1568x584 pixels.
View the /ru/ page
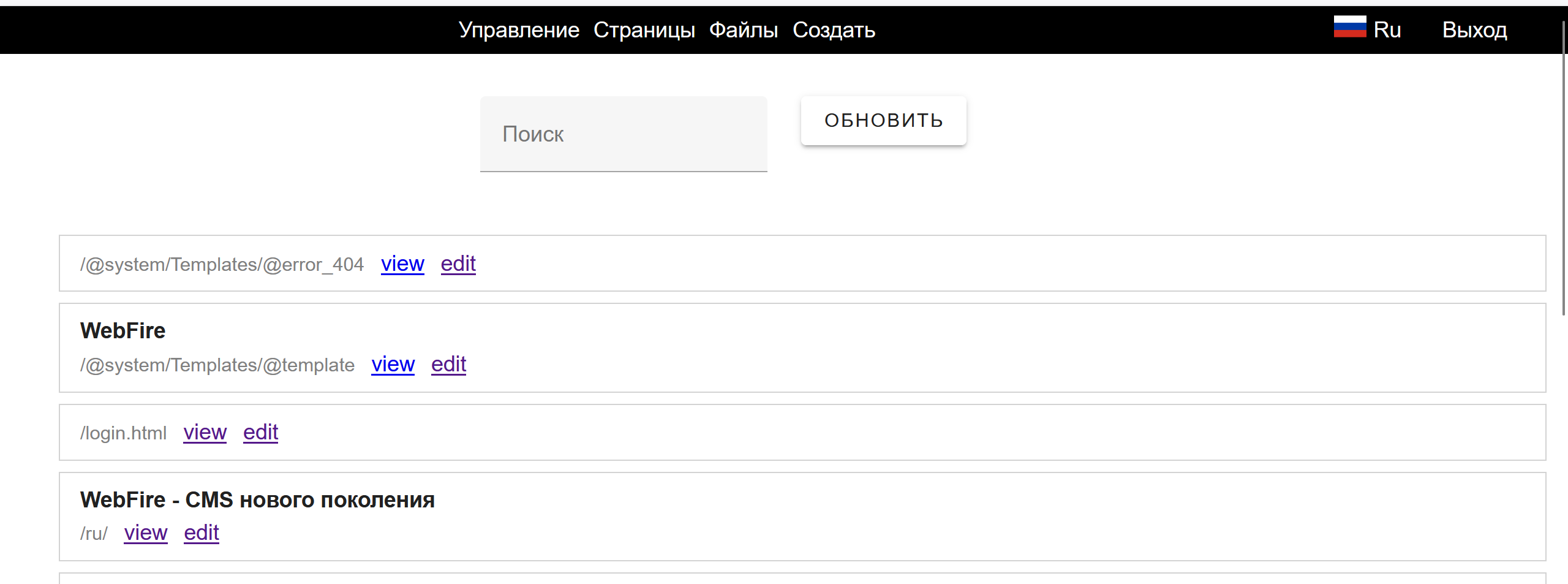point(146,533)
